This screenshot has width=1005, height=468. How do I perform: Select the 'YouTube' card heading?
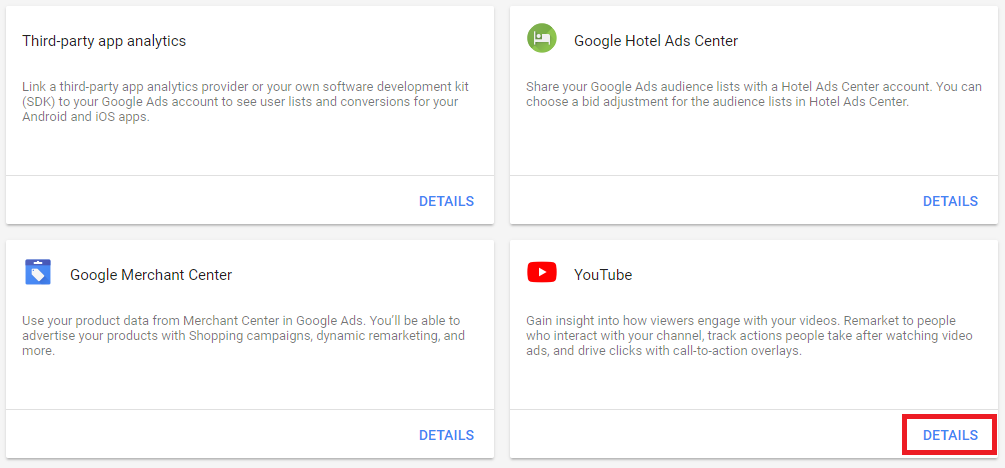pyautogui.click(x=602, y=275)
